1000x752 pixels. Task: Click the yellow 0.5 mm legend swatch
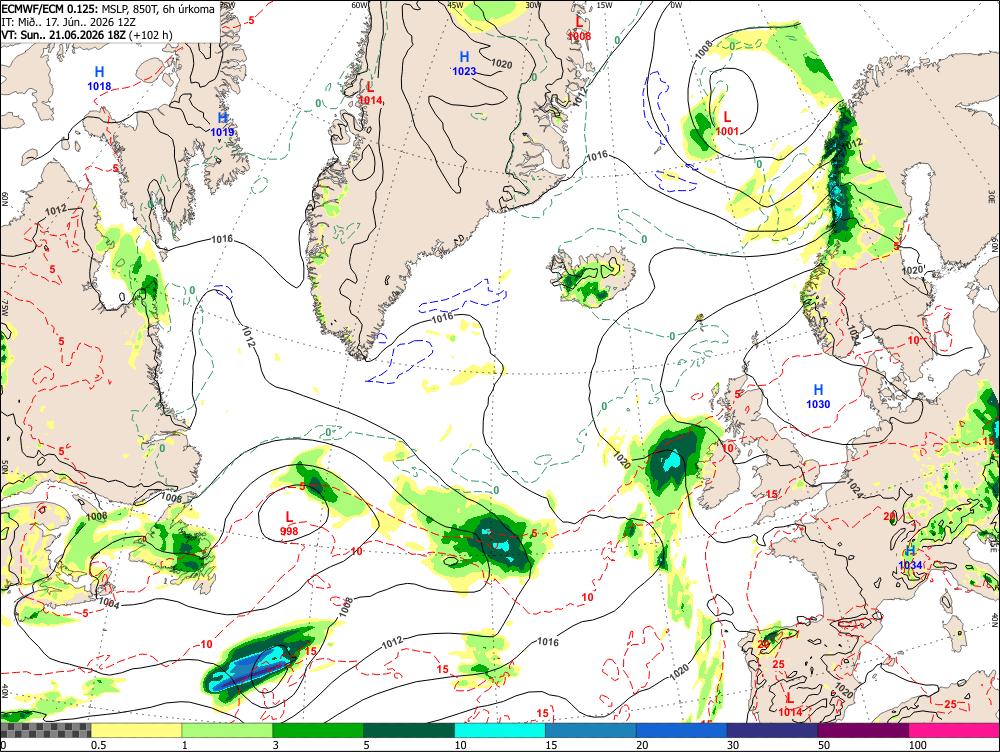coord(136,730)
